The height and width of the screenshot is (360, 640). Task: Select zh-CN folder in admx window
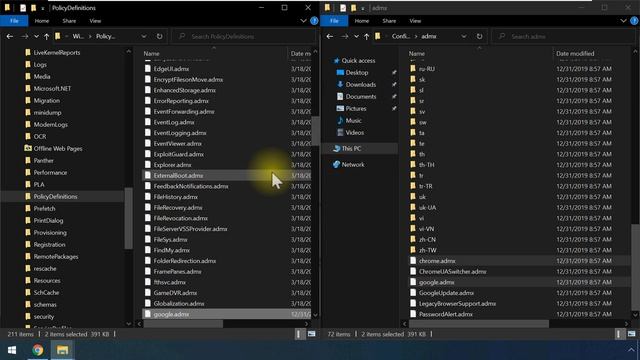tap(427, 240)
